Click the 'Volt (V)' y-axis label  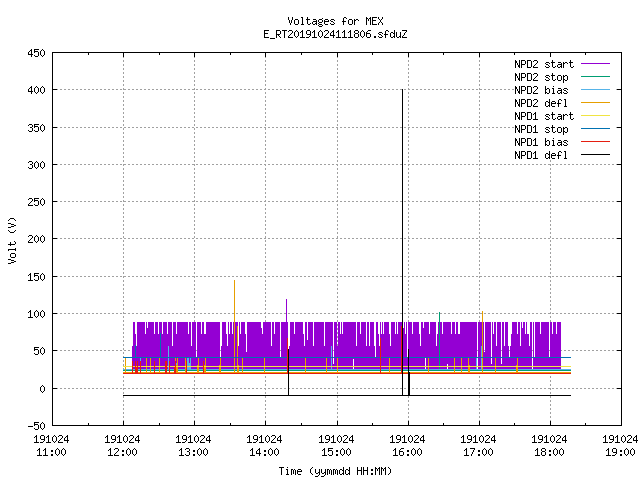point(12,240)
